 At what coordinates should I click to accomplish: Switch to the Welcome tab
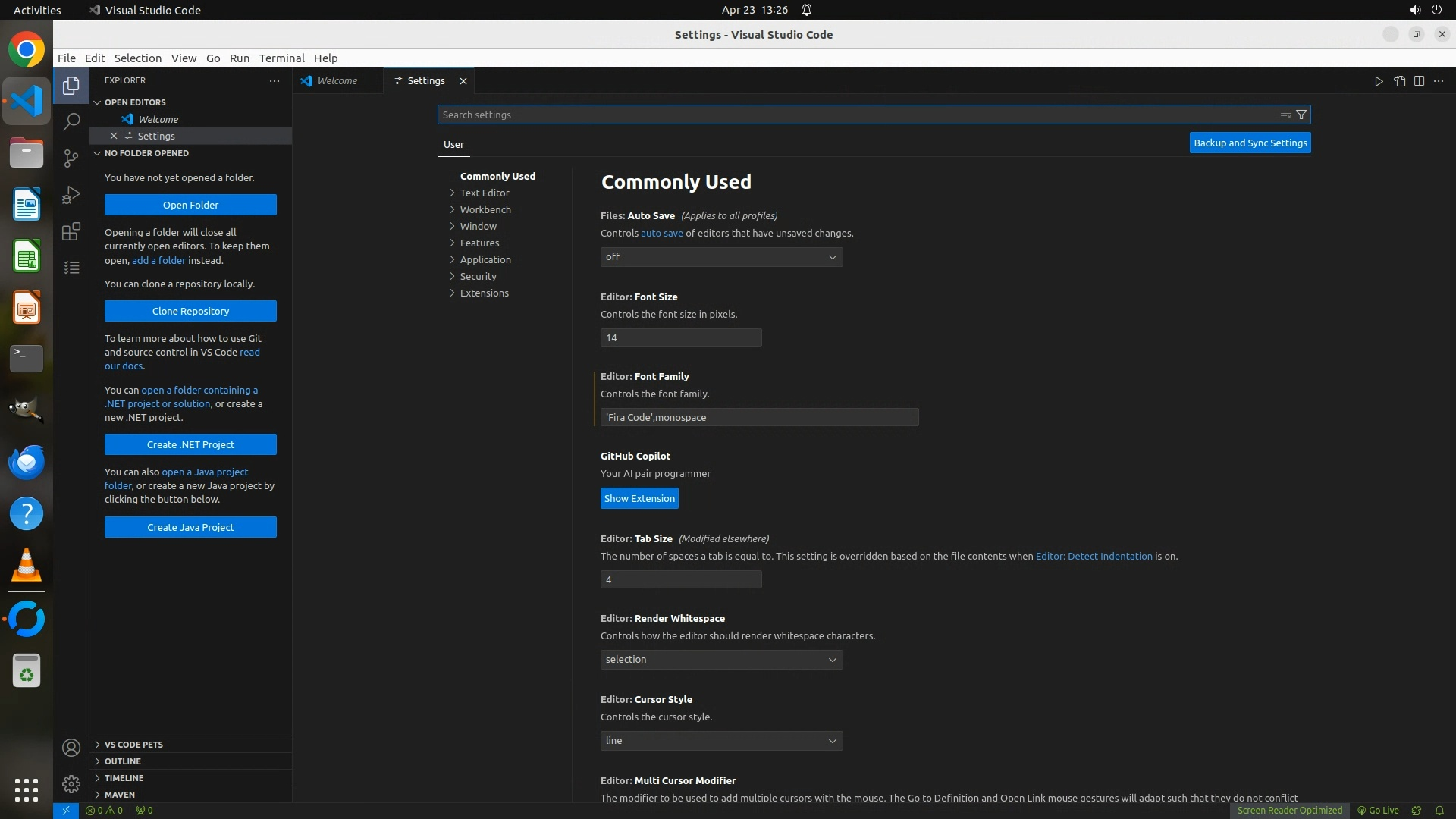[x=337, y=81]
